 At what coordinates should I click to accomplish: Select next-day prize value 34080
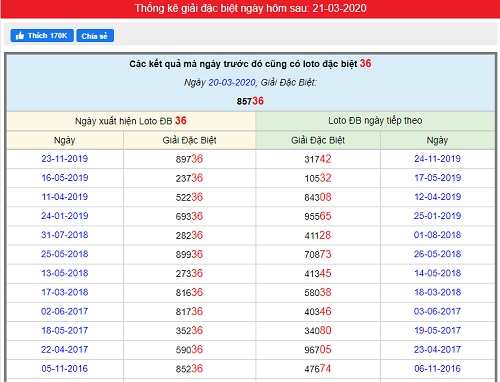coord(318,330)
